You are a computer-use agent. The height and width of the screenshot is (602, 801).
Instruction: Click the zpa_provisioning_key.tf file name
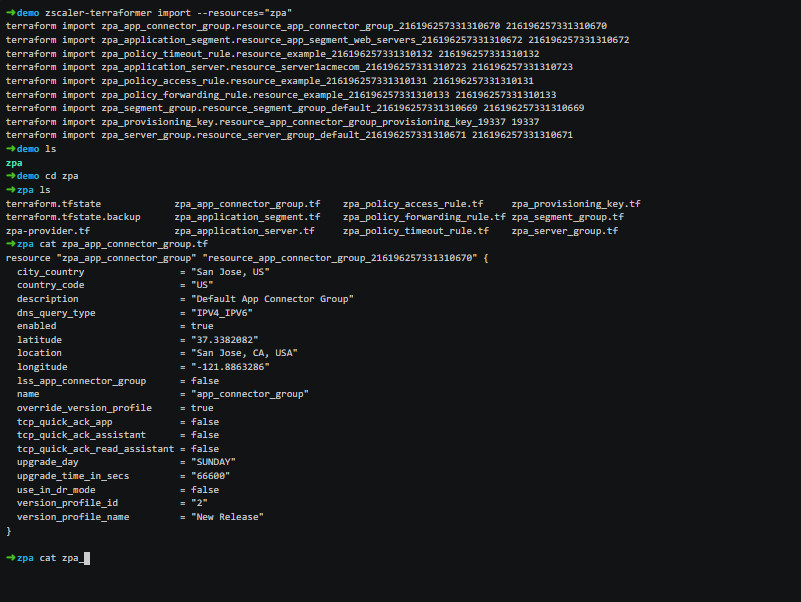pyautogui.click(x=576, y=203)
